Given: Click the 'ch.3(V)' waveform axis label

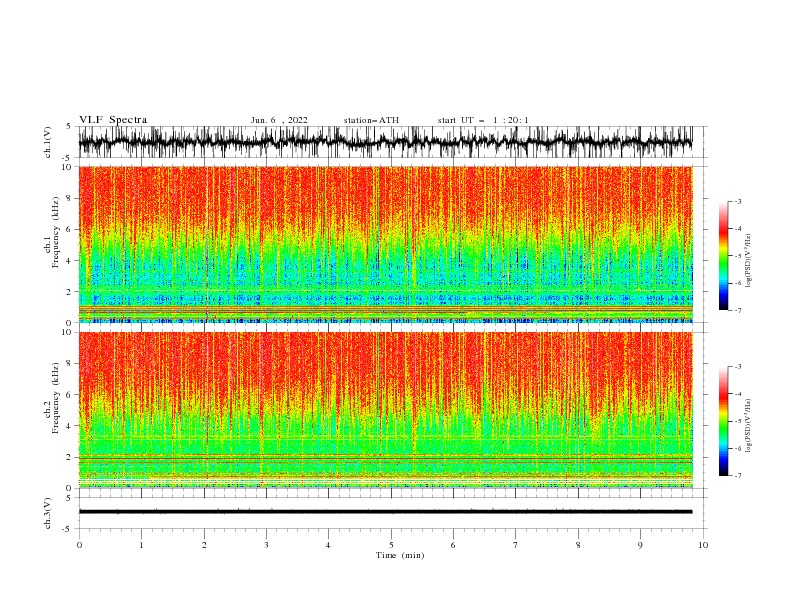Looking at the screenshot, I should coord(48,513).
